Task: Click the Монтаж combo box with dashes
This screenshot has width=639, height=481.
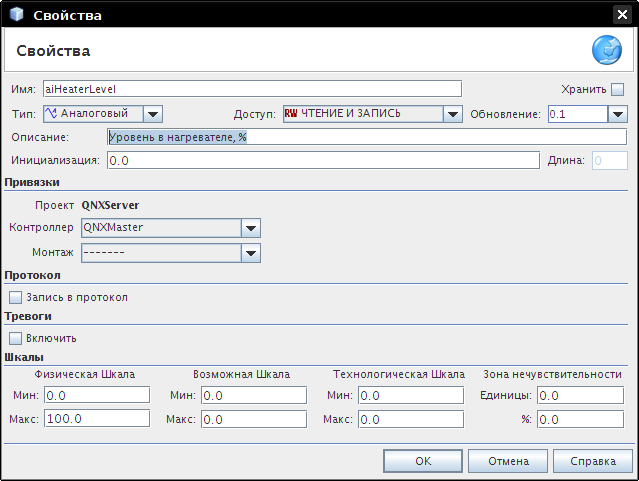Action: click(x=171, y=253)
